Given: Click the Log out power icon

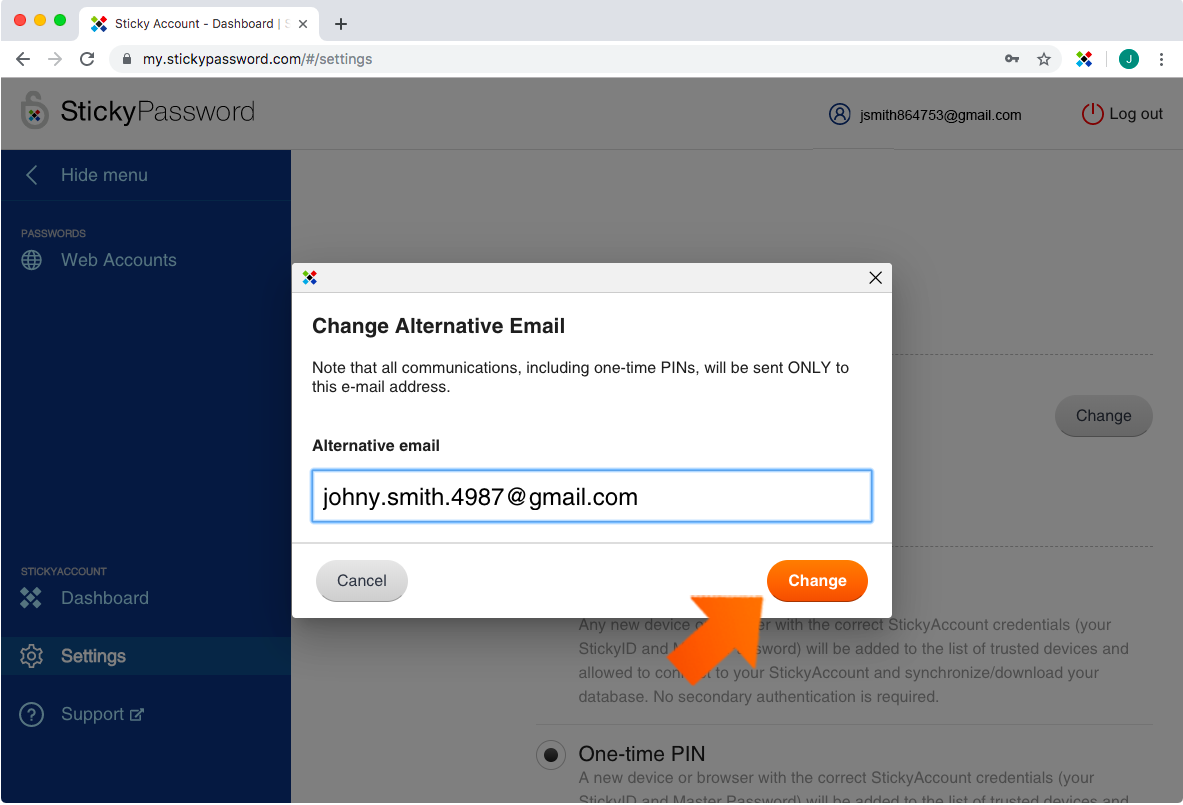Looking at the screenshot, I should tap(1092, 114).
